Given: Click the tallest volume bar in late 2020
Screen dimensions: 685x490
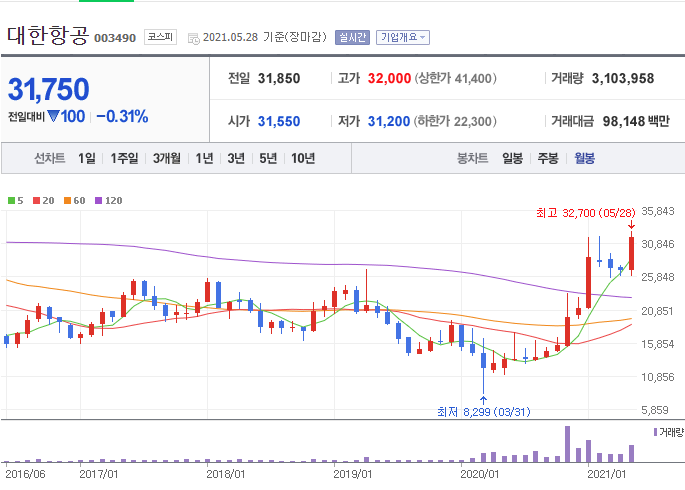Looking at the screenshot, I should coord(567,444).
